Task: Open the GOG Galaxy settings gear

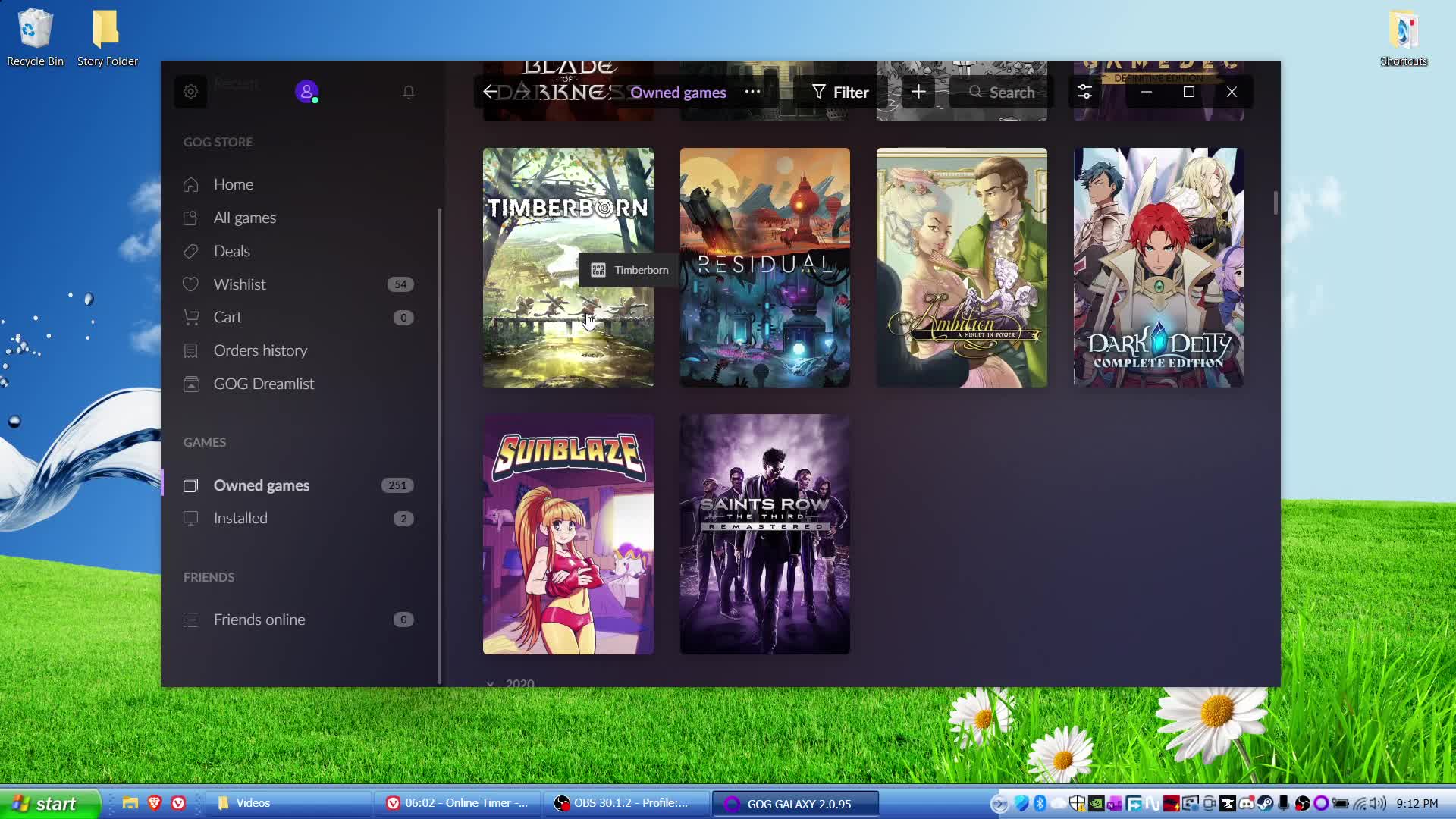Action: [190, 92]
